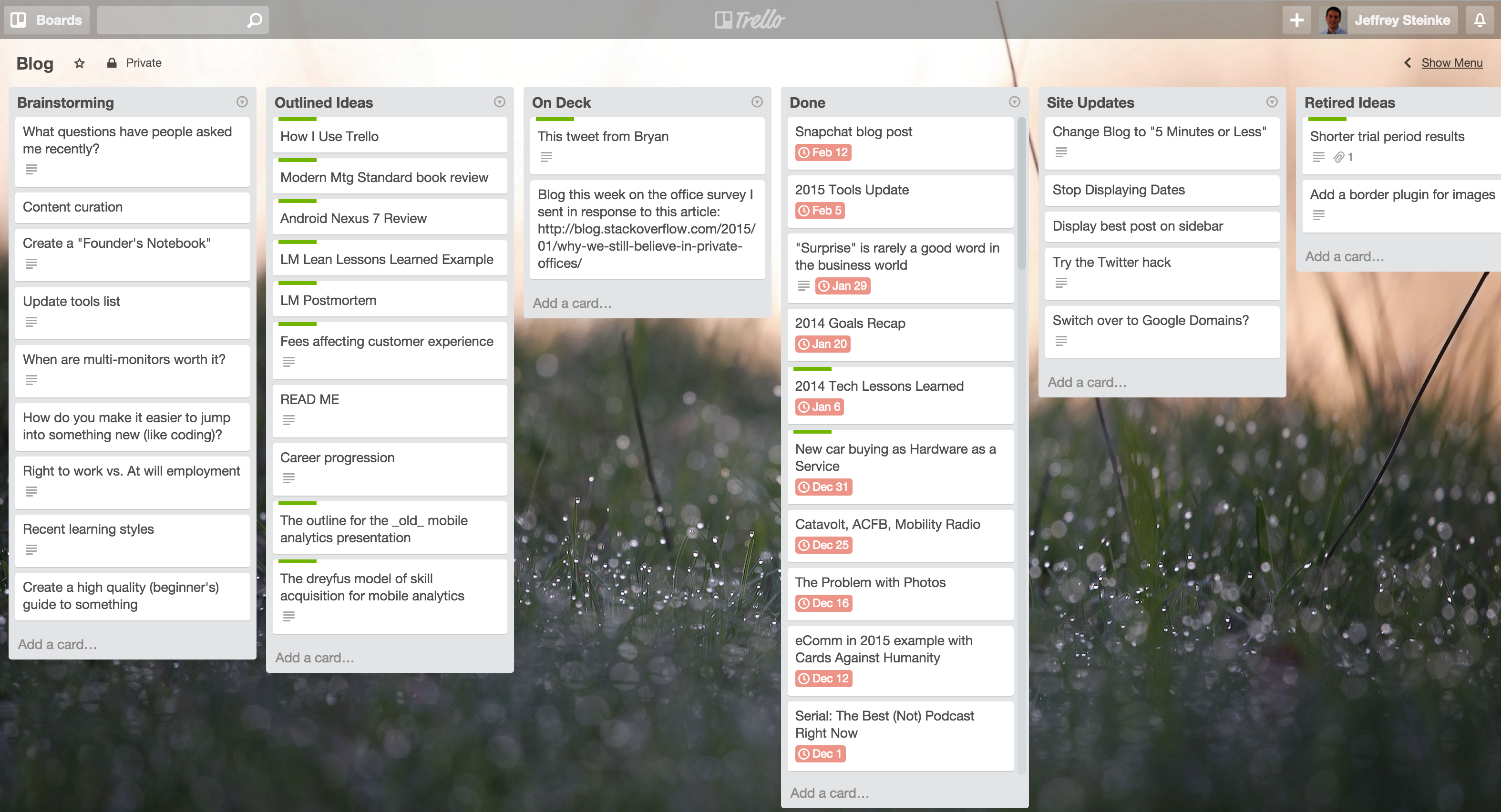Viewport: 1501px width, 812px height.
Task: Click Add a card in Done list
Action: 830,793
